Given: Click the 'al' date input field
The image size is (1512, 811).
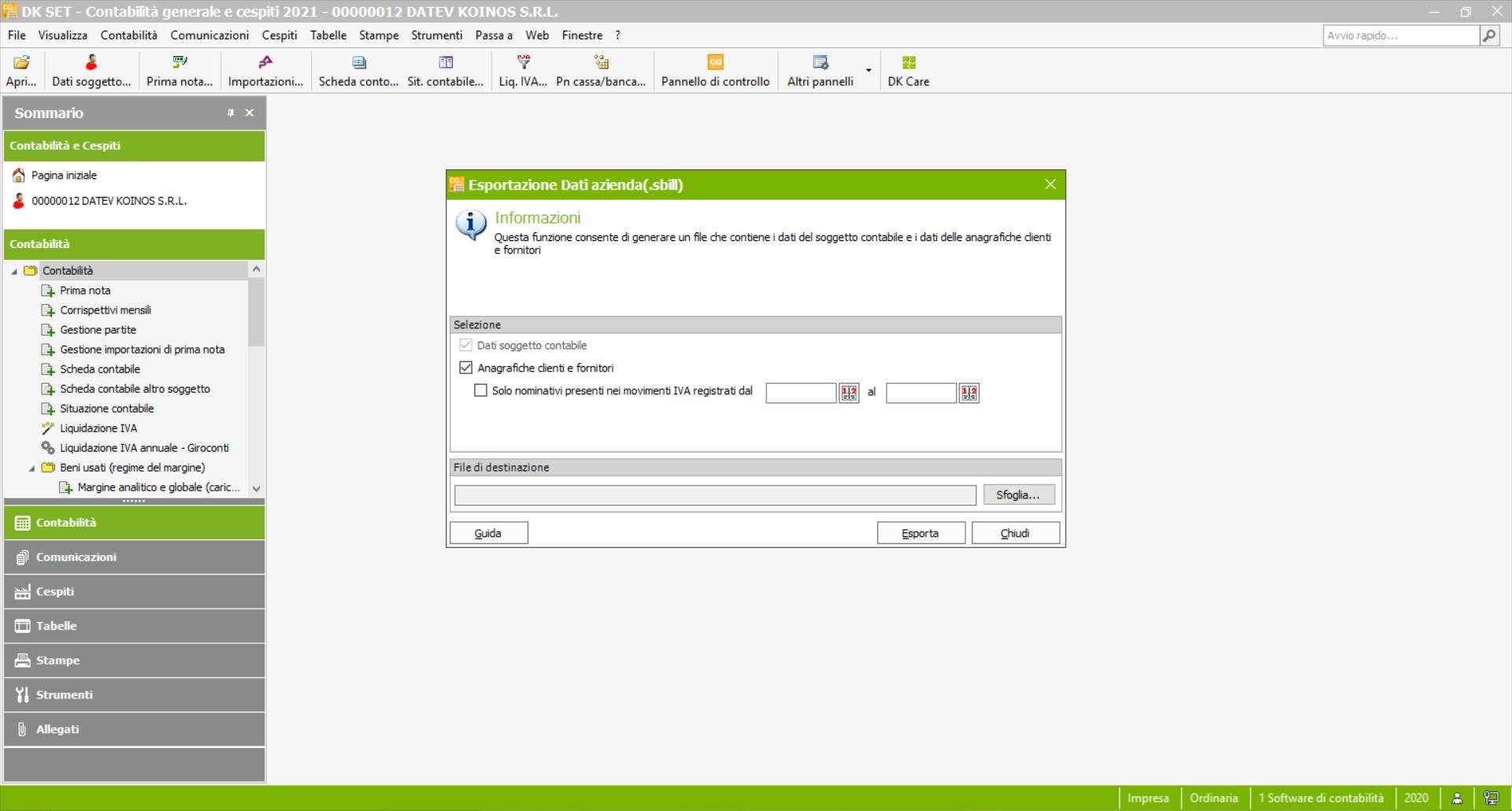Looking at the screenshot, I should pyautogui.click(x=921, y=393).
